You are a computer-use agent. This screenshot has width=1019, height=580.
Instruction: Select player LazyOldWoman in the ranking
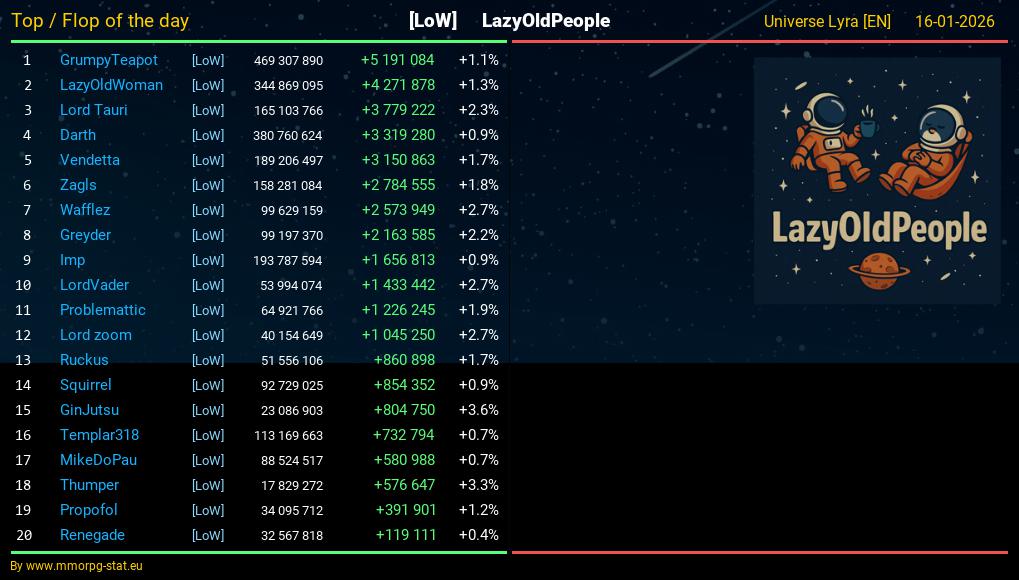(x=111, y=85)
